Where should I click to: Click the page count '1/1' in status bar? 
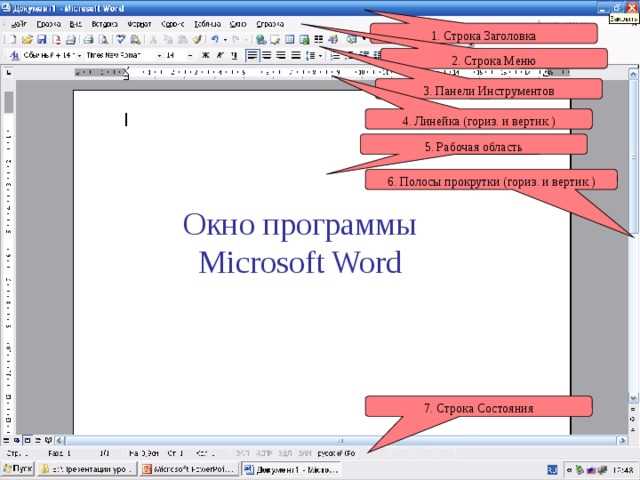pos(105,453)
